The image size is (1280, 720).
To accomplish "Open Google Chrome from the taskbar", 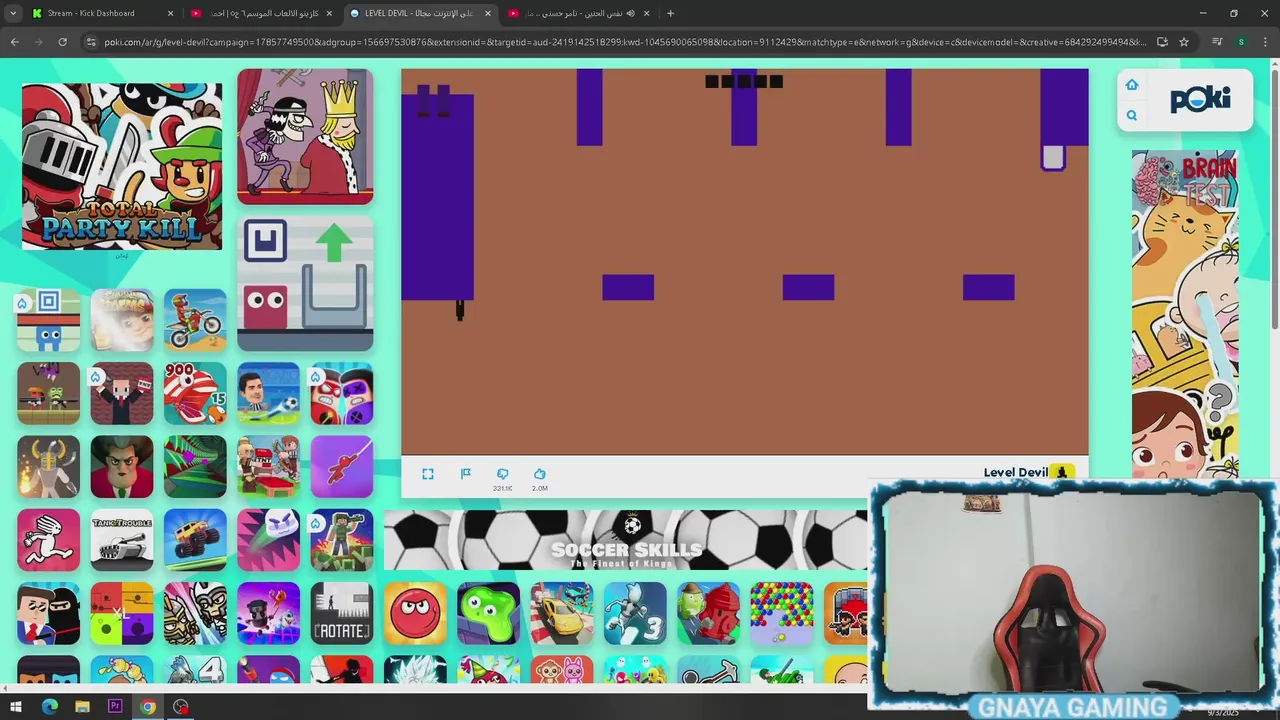I will point(148,707).
